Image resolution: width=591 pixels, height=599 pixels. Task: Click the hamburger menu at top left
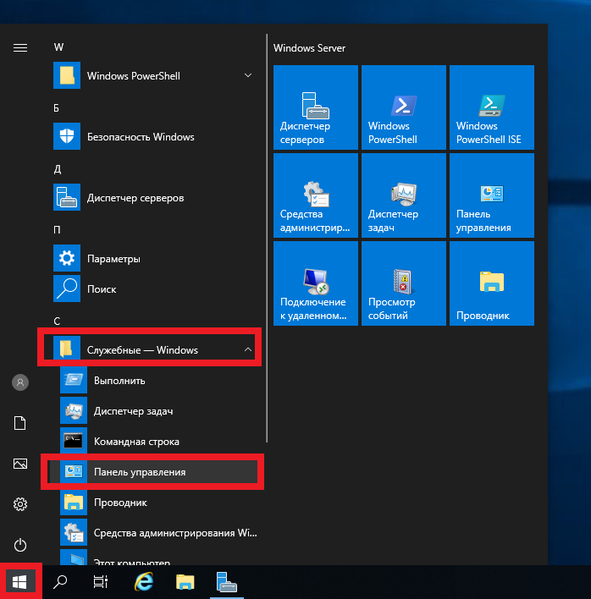20,48
